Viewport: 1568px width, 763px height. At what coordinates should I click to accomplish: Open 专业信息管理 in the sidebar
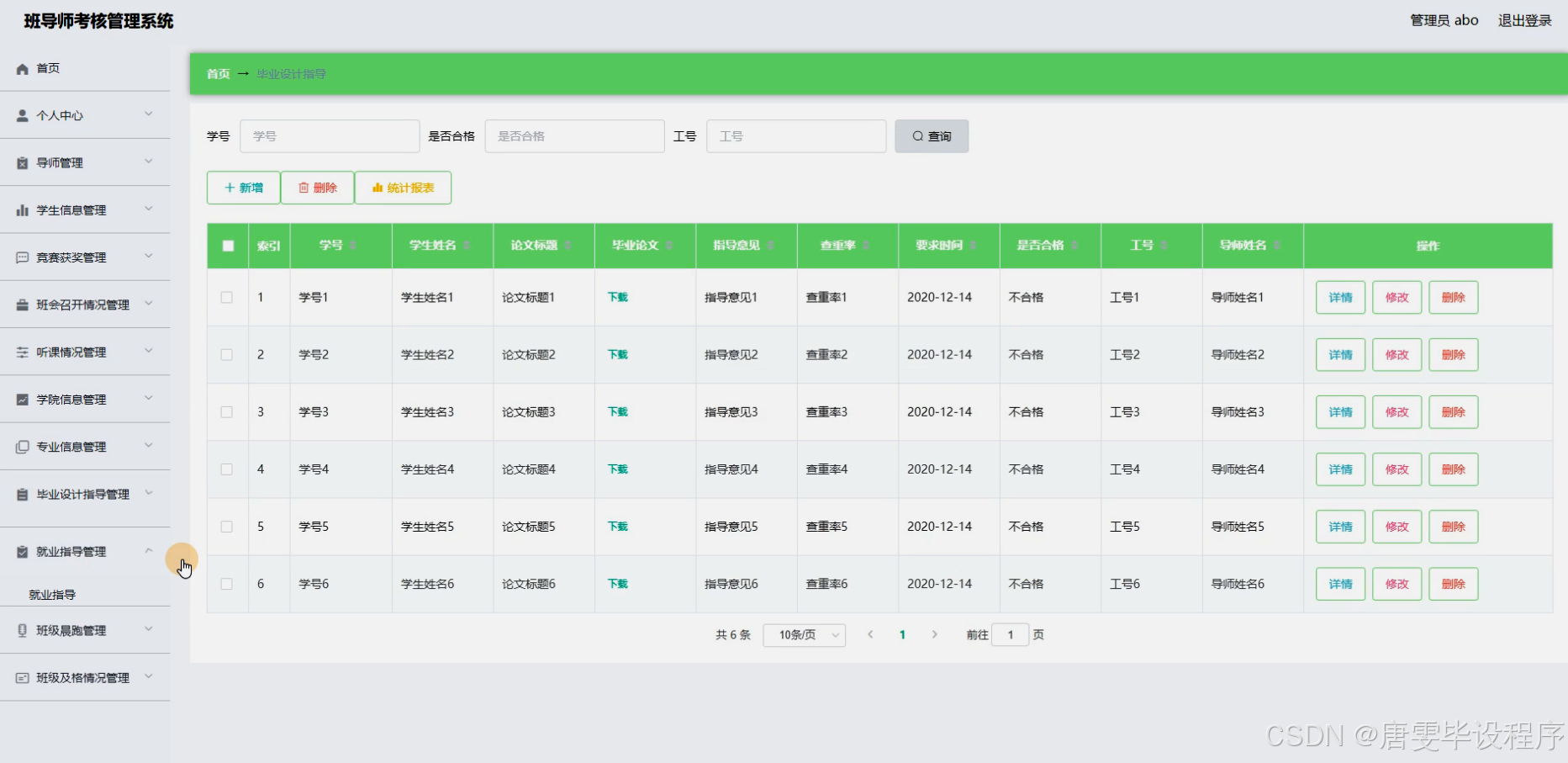85,447
